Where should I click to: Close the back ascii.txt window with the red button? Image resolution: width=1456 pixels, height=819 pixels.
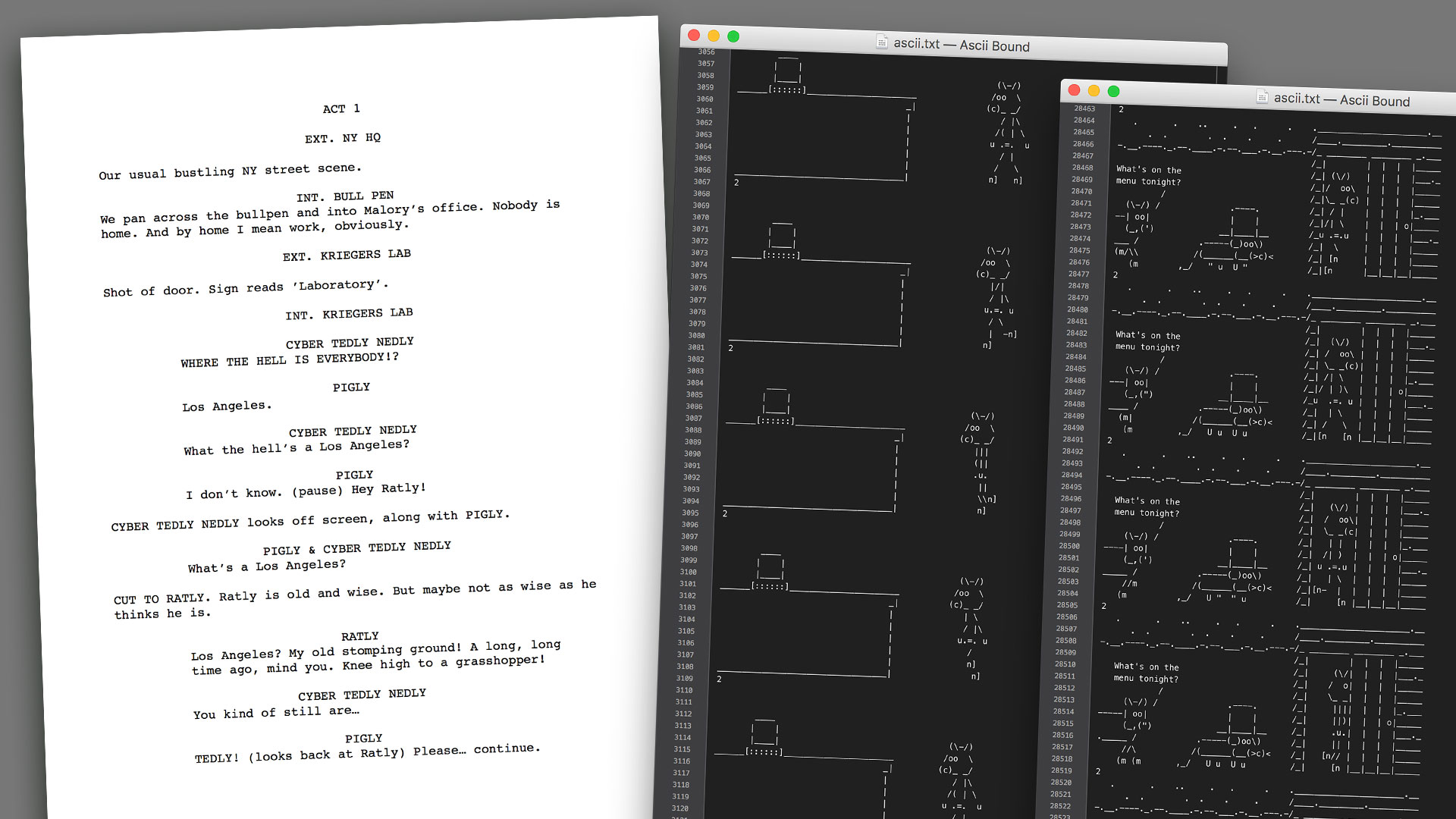[694, 35]
